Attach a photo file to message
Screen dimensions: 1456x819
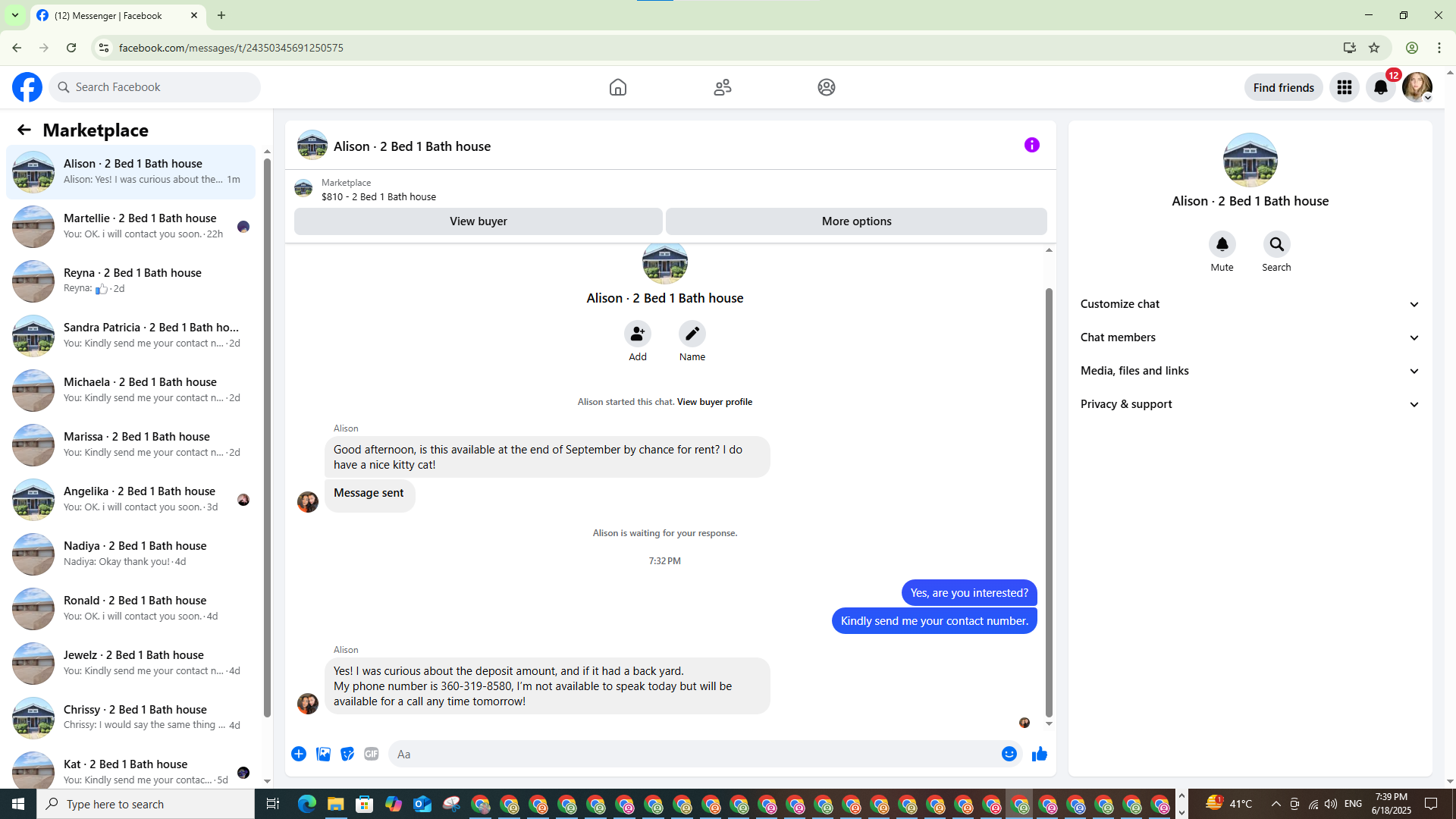[x=323, y=754]
